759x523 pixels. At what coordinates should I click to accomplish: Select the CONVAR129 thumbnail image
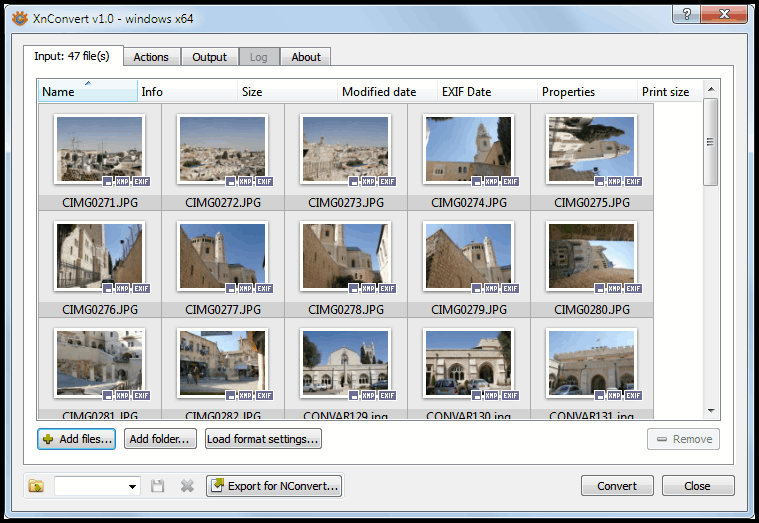[346, 363]
